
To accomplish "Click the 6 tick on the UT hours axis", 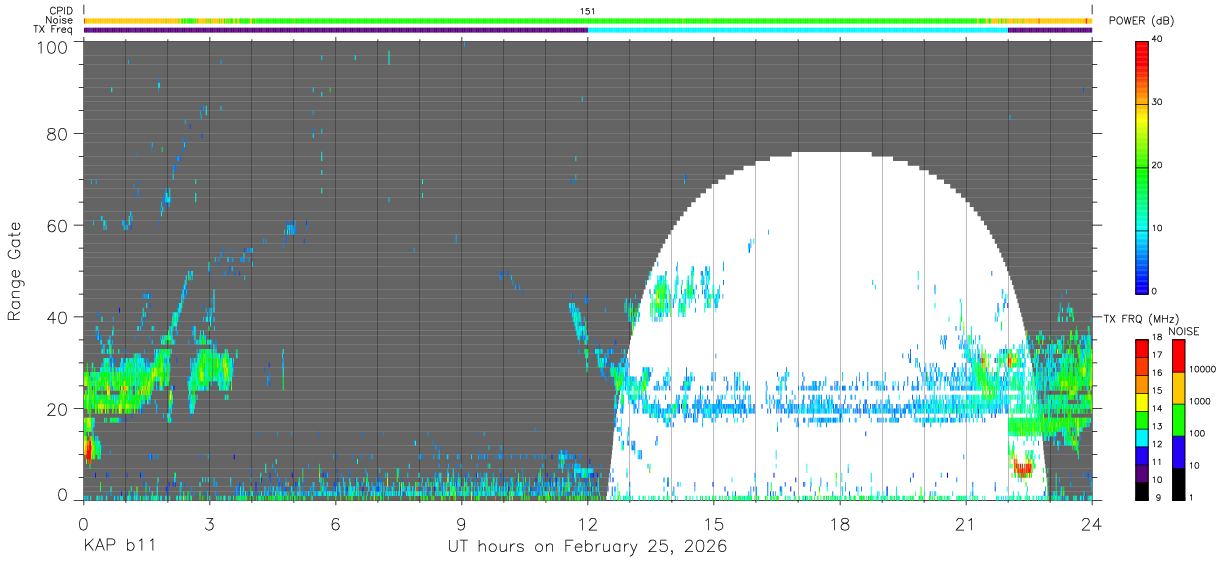I will [x=335, y=524].
